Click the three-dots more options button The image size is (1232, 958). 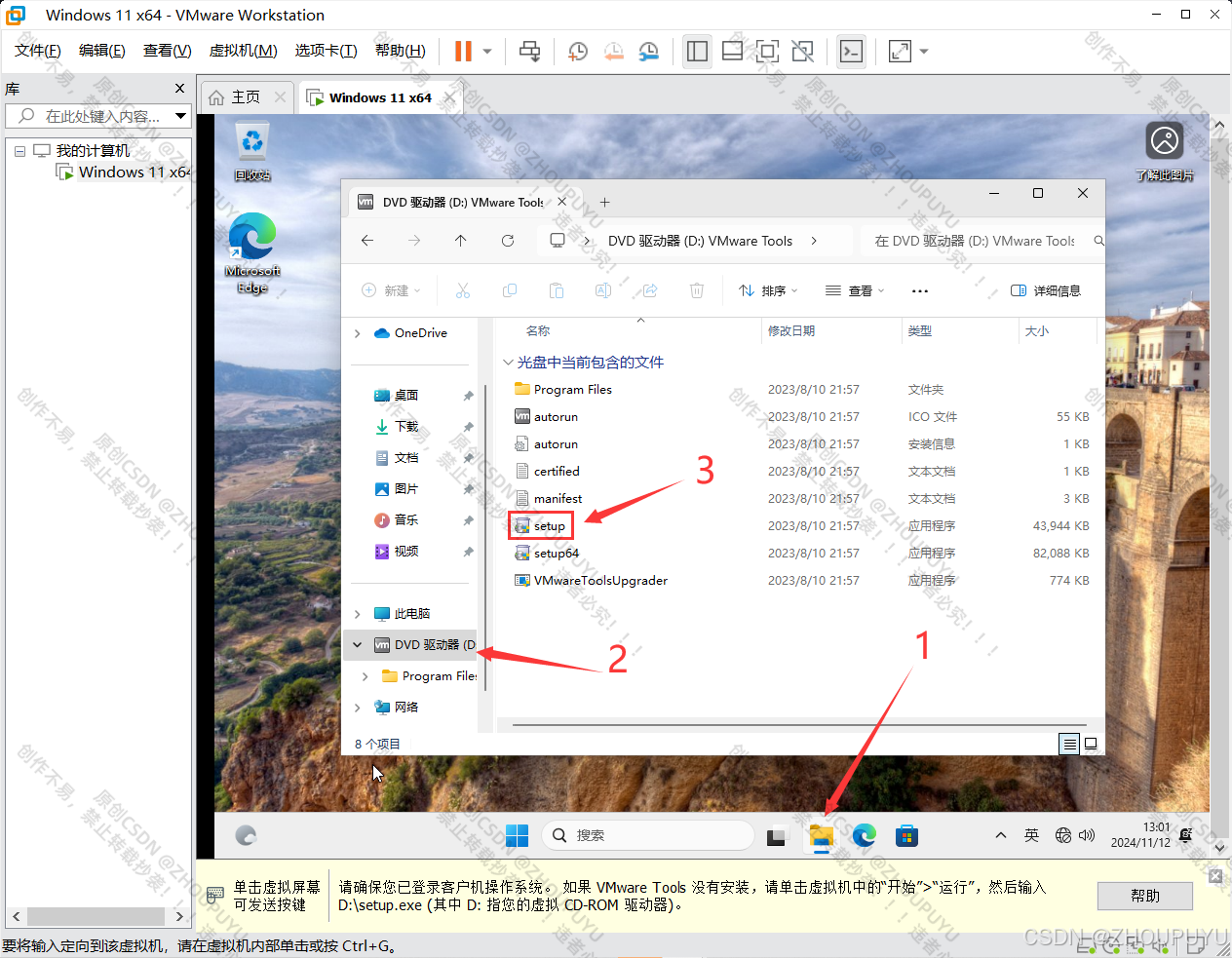920,290
